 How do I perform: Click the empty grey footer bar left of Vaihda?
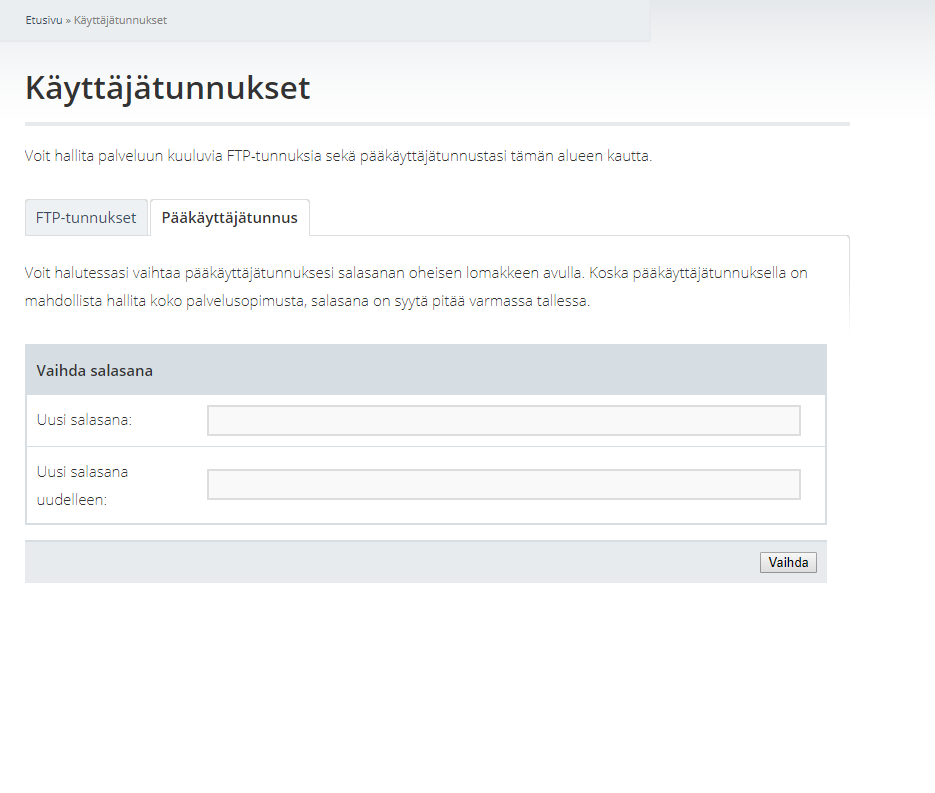coord(392,562)
